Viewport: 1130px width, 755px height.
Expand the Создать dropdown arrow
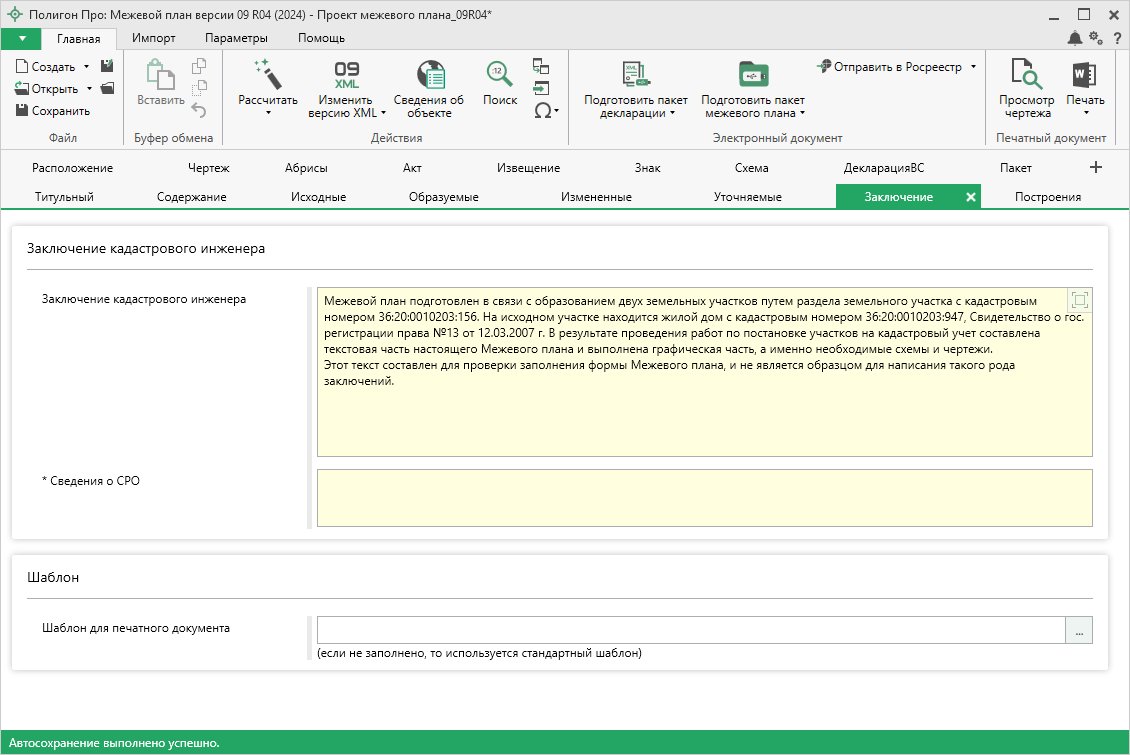click(87, 67)
